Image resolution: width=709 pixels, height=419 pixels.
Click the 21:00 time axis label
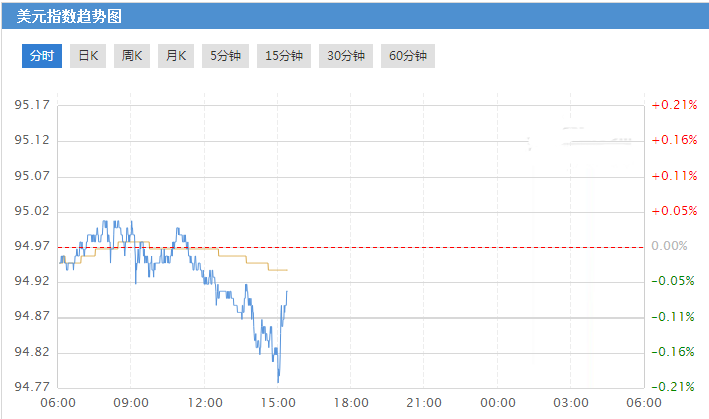424,403
